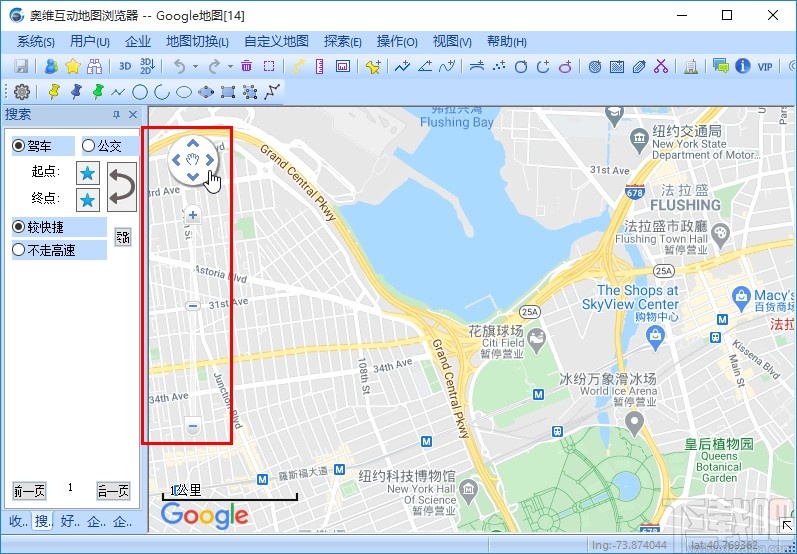This screenshot has height=554, width=797.
Task: Select the green pushpin marker
Action: click(x=98, y=92)
